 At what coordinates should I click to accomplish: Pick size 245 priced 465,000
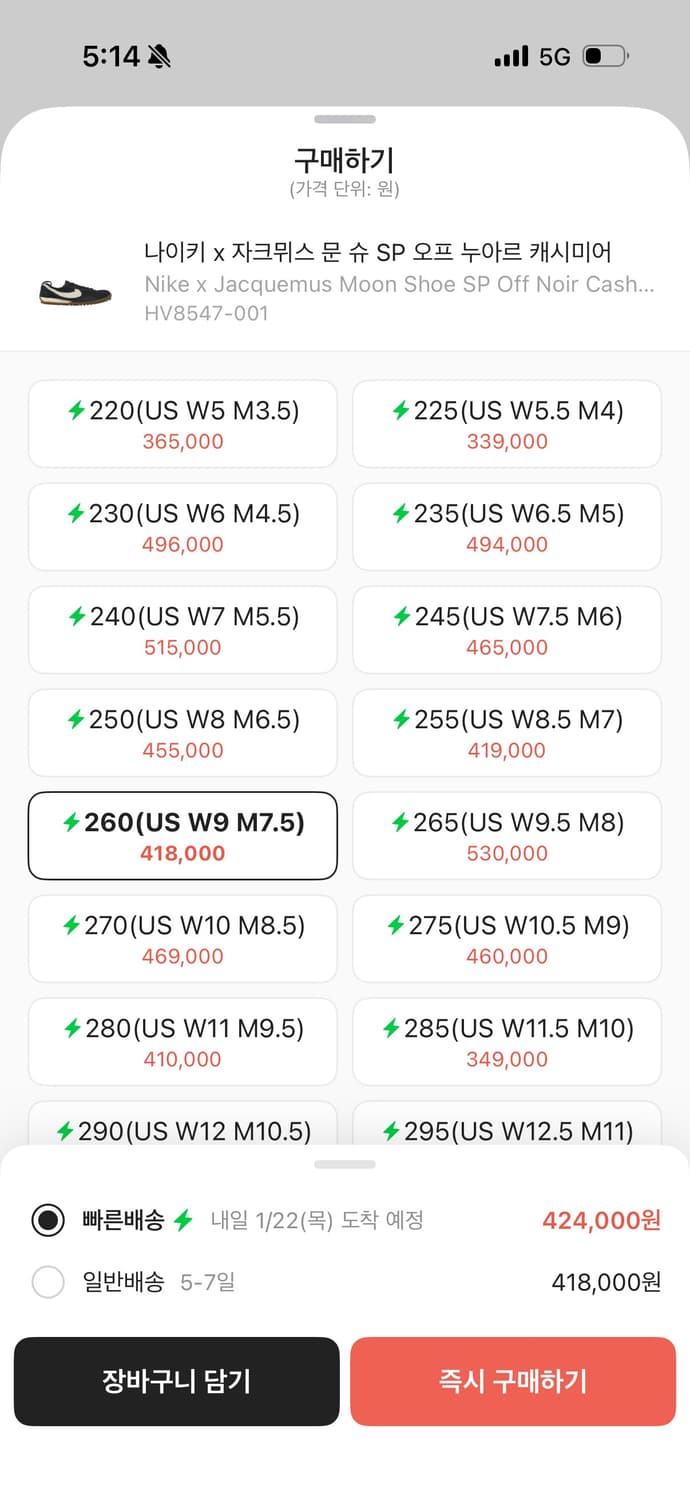tap(507, 630)
